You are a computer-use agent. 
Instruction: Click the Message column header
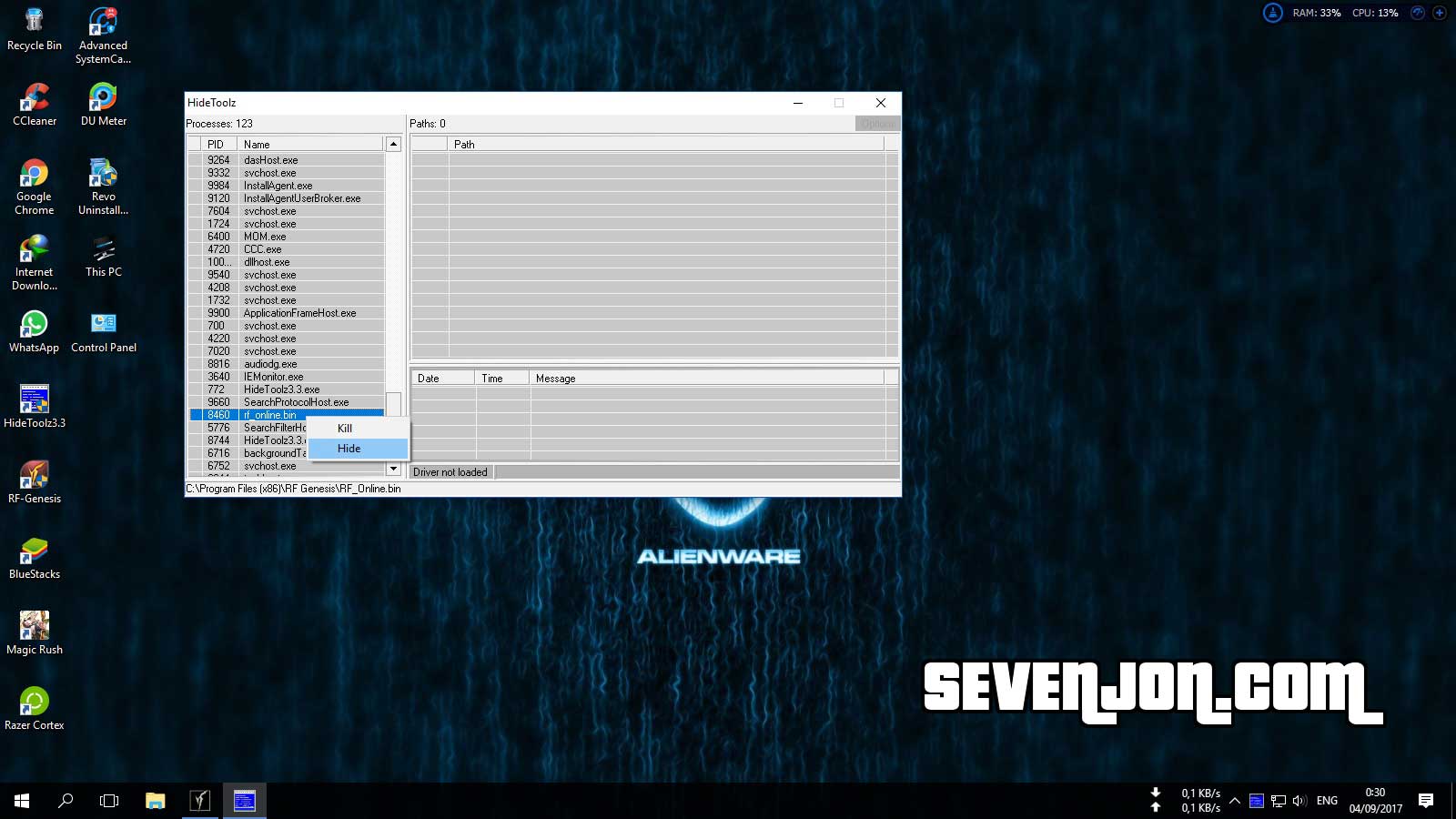click(x=707, y=378)
